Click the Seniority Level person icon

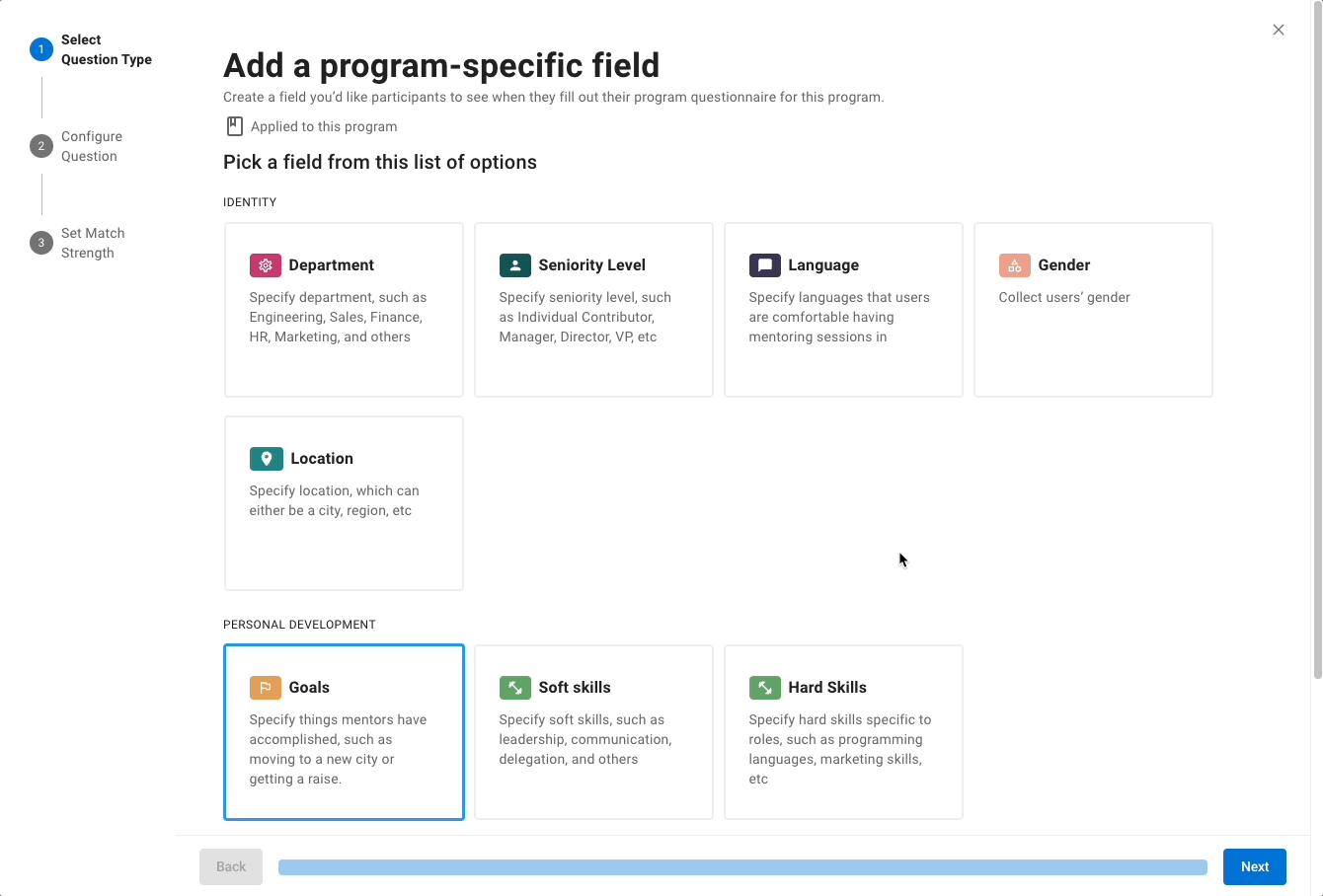tap(514, 265)
